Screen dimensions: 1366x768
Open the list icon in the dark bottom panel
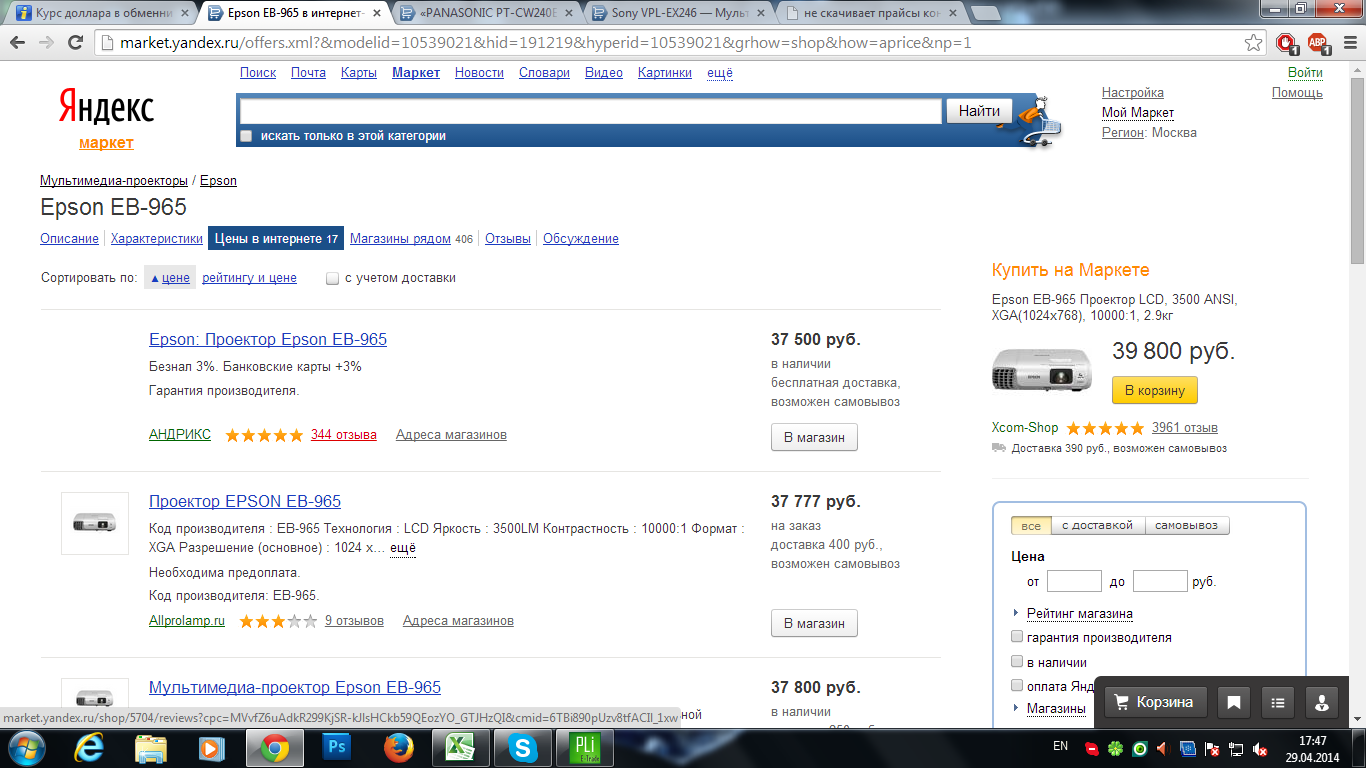click(1278, 702)
